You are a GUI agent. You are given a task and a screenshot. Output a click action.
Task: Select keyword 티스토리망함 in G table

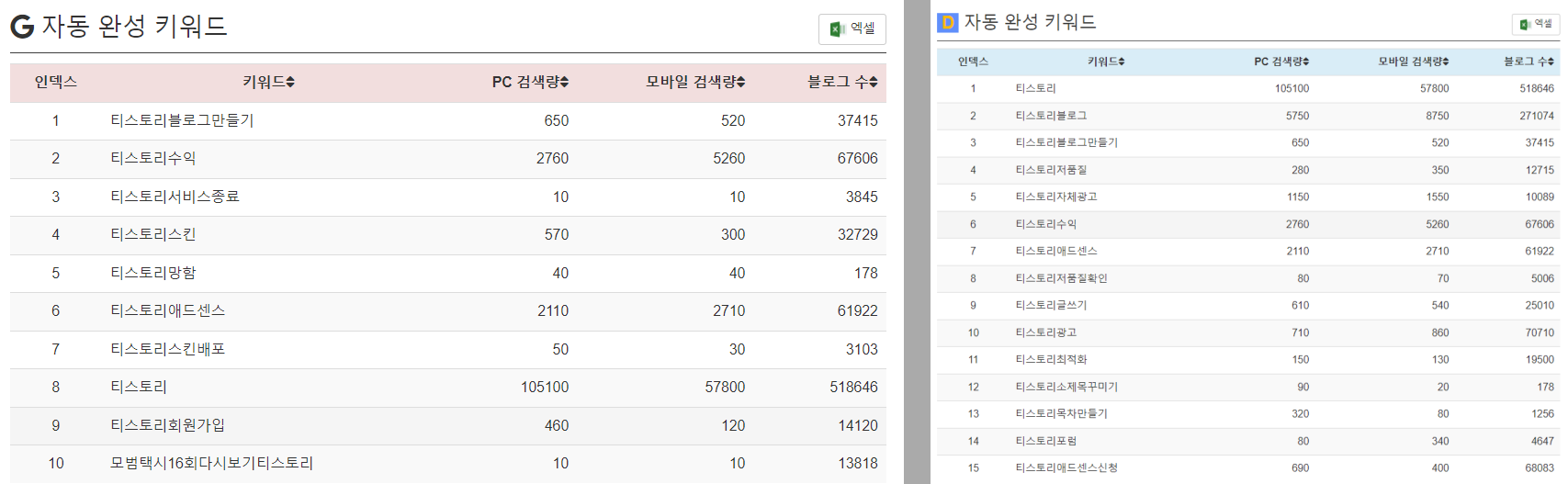[153, 273]
